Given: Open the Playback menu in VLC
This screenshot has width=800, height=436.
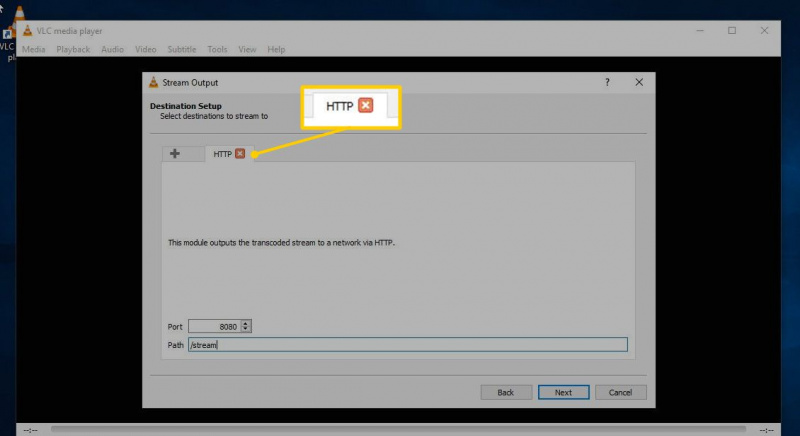Looking at the screenshot, I should pos(73,49).
